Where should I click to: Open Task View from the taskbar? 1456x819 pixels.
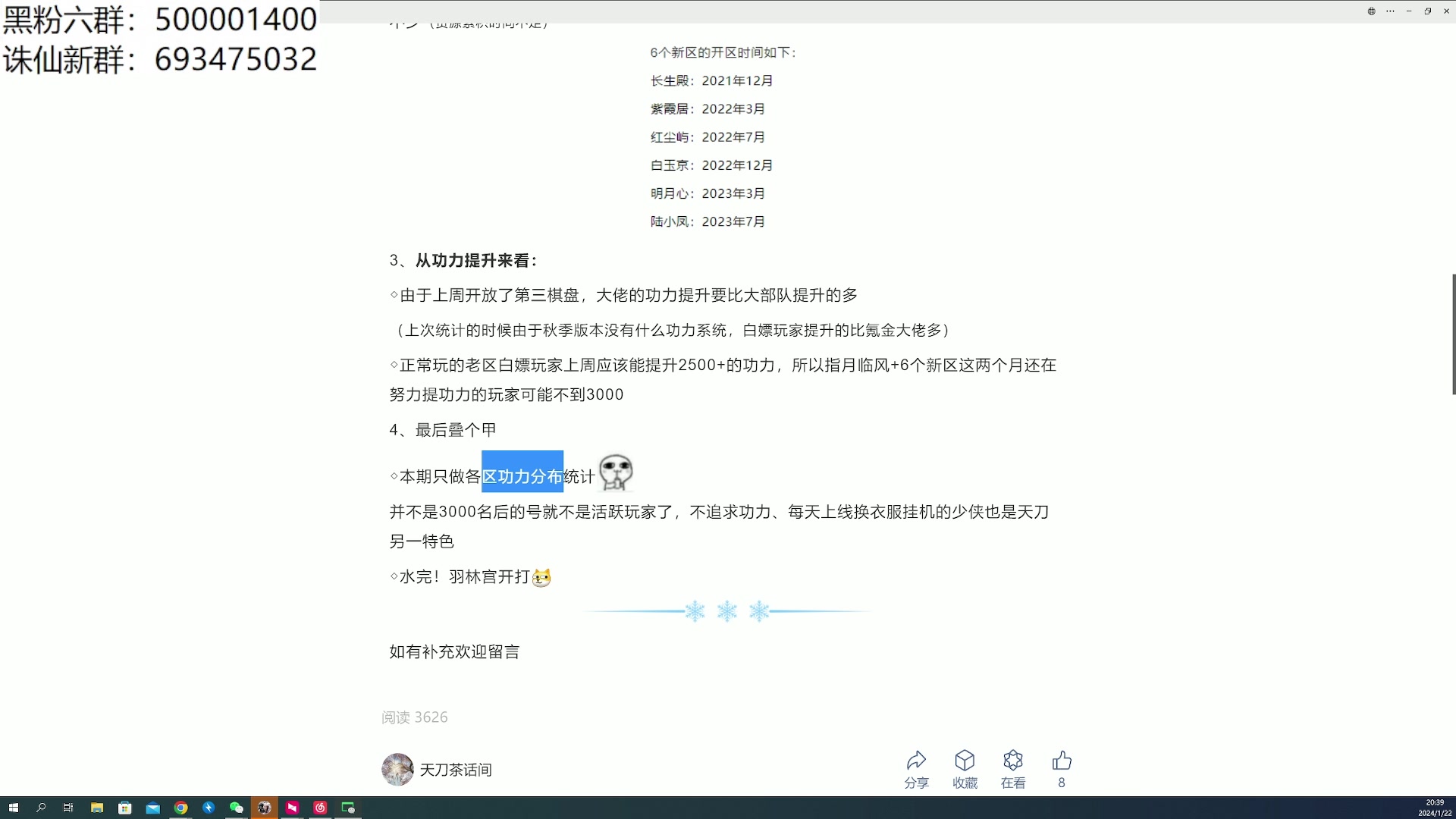tap(68, 808)
